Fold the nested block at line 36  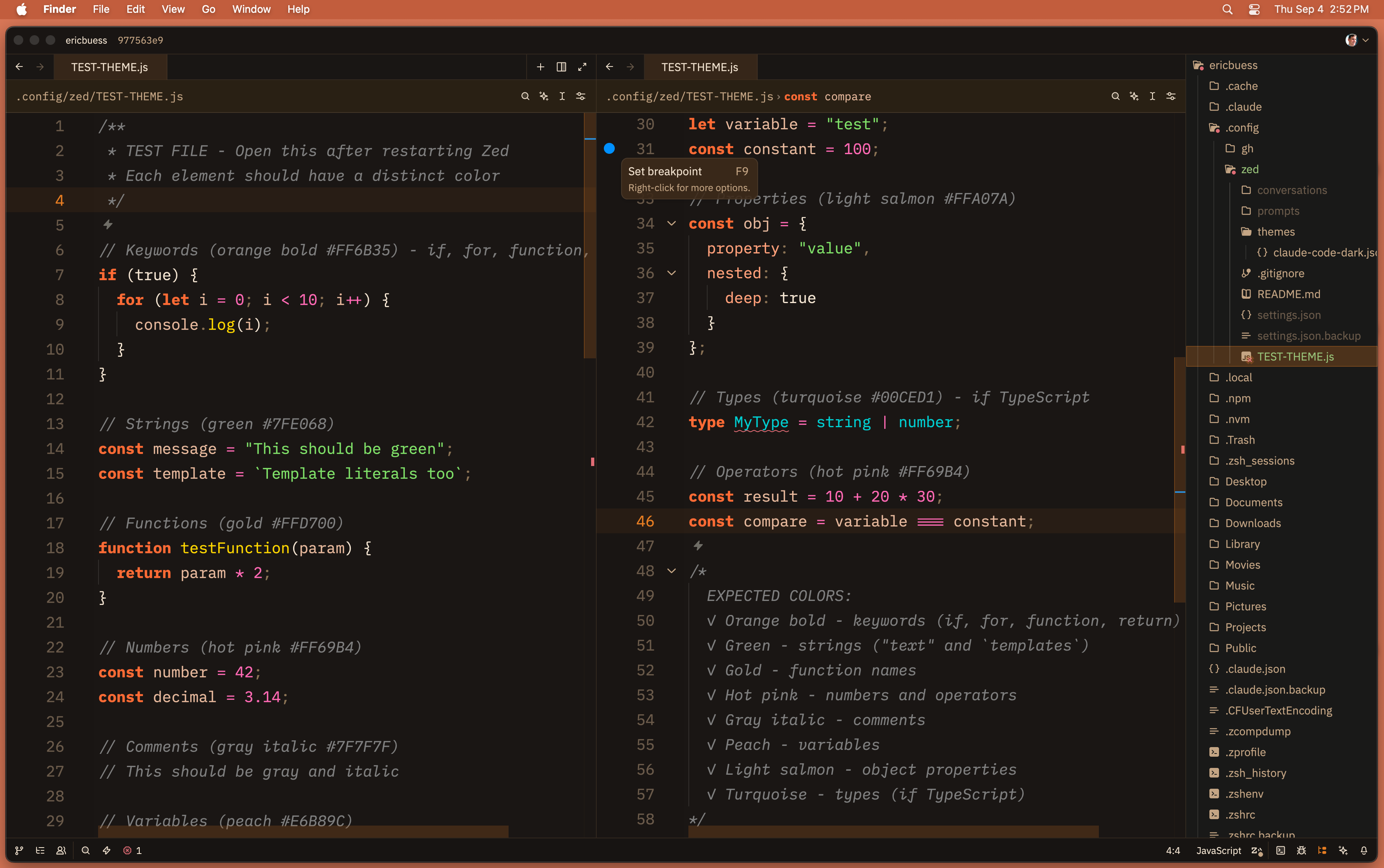click(x=671, y=273)
